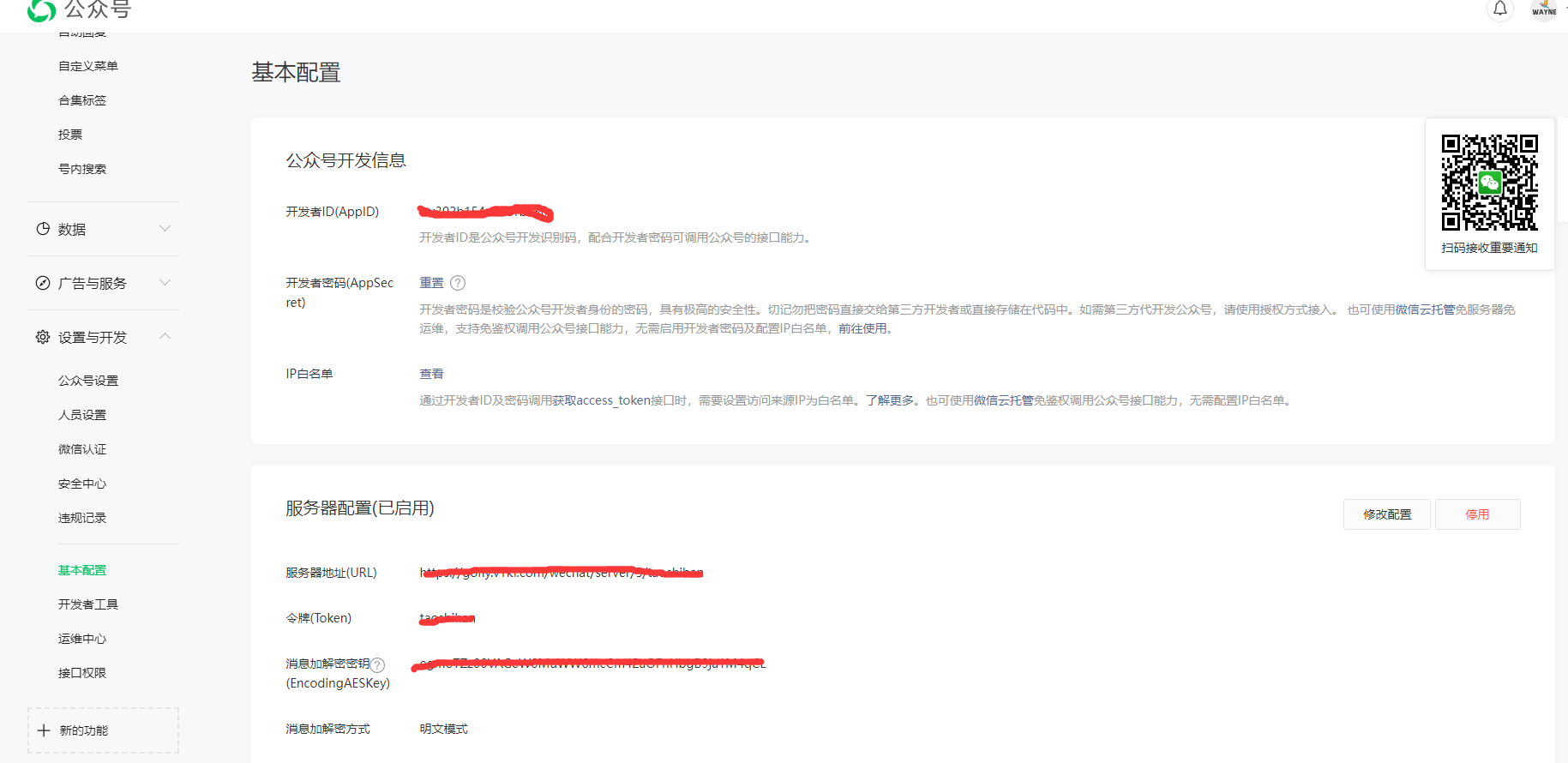This screenshot has width=1568, height=763.
Task: Click the help icon next to 重置
Action: click(x=458, y=283)
